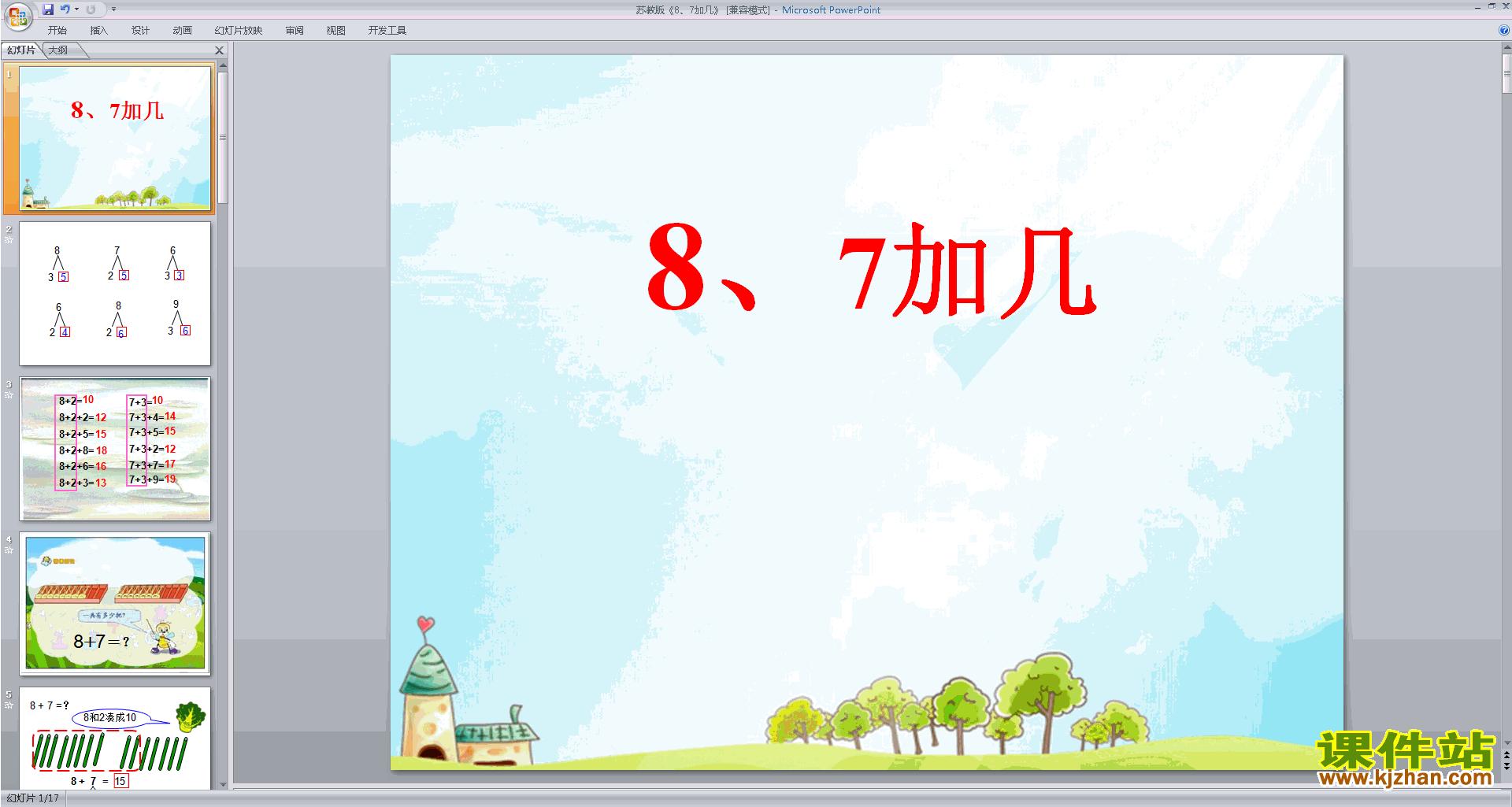This screenshot has height=807, width=1512.
Task: Open the 视图 ribbon tab
Action: (x=336, y=30)
